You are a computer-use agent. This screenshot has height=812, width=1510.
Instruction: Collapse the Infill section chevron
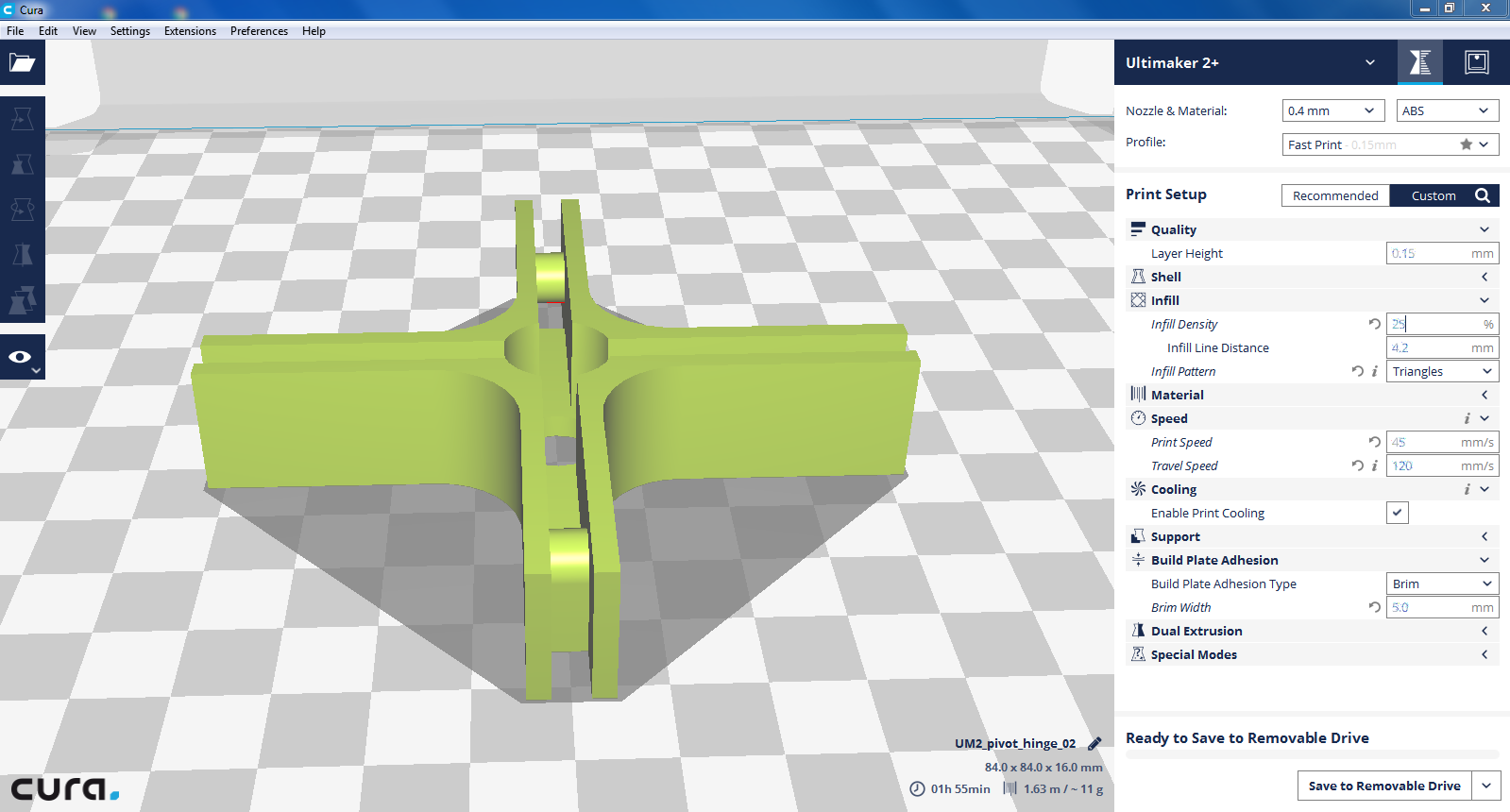[1485, 300]
